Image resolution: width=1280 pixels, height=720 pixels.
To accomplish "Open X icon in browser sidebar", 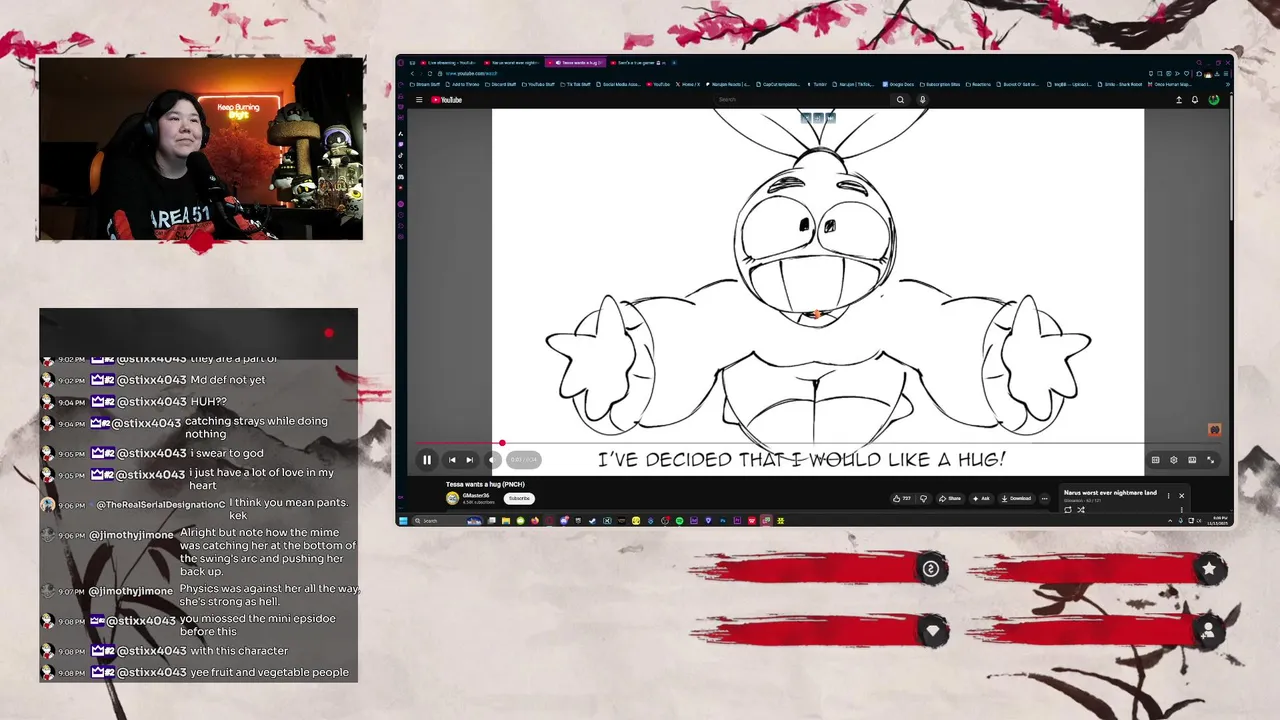I will (401, 166).
